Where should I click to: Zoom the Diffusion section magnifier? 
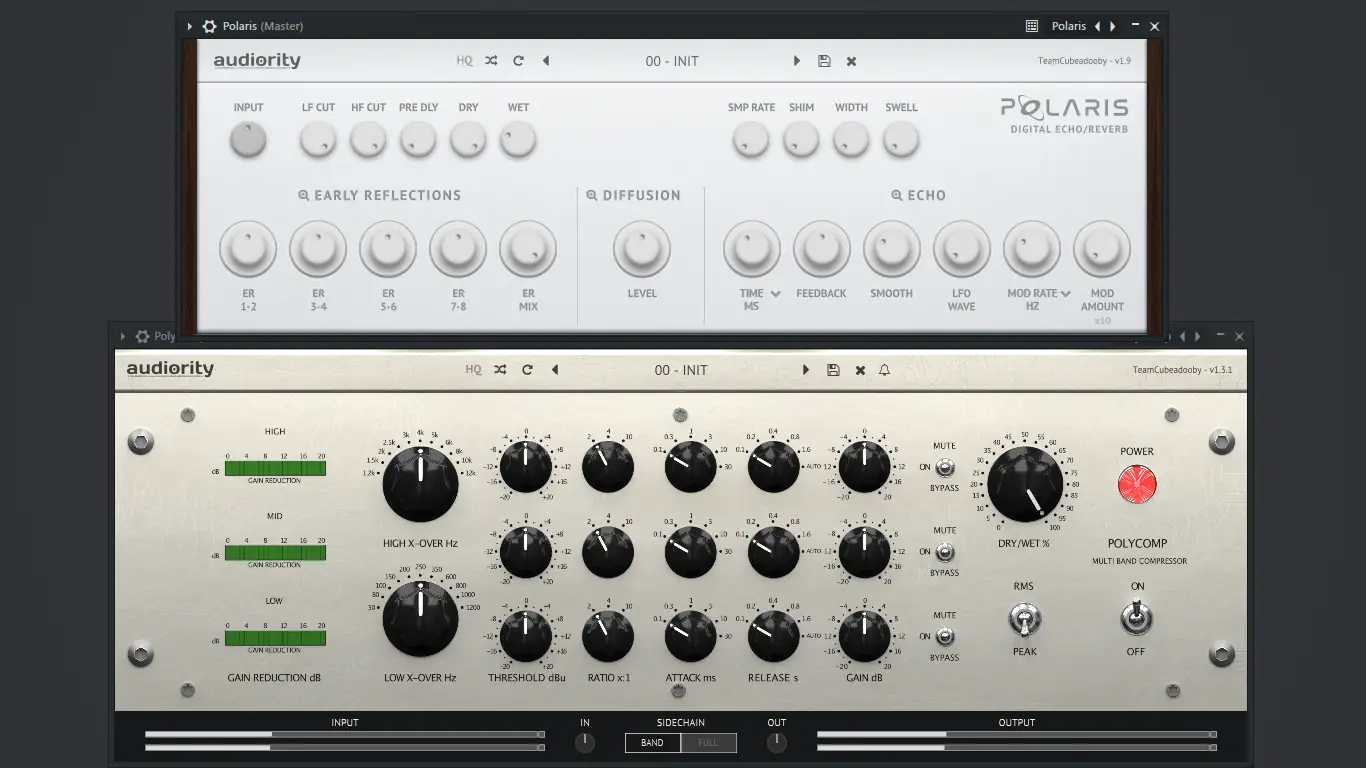[x=592, y=196]
